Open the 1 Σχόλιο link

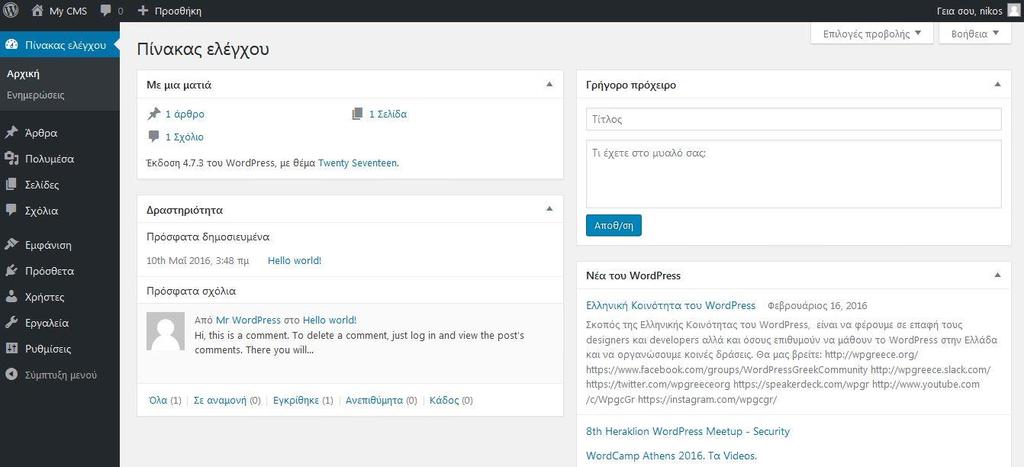coord(184,137)
